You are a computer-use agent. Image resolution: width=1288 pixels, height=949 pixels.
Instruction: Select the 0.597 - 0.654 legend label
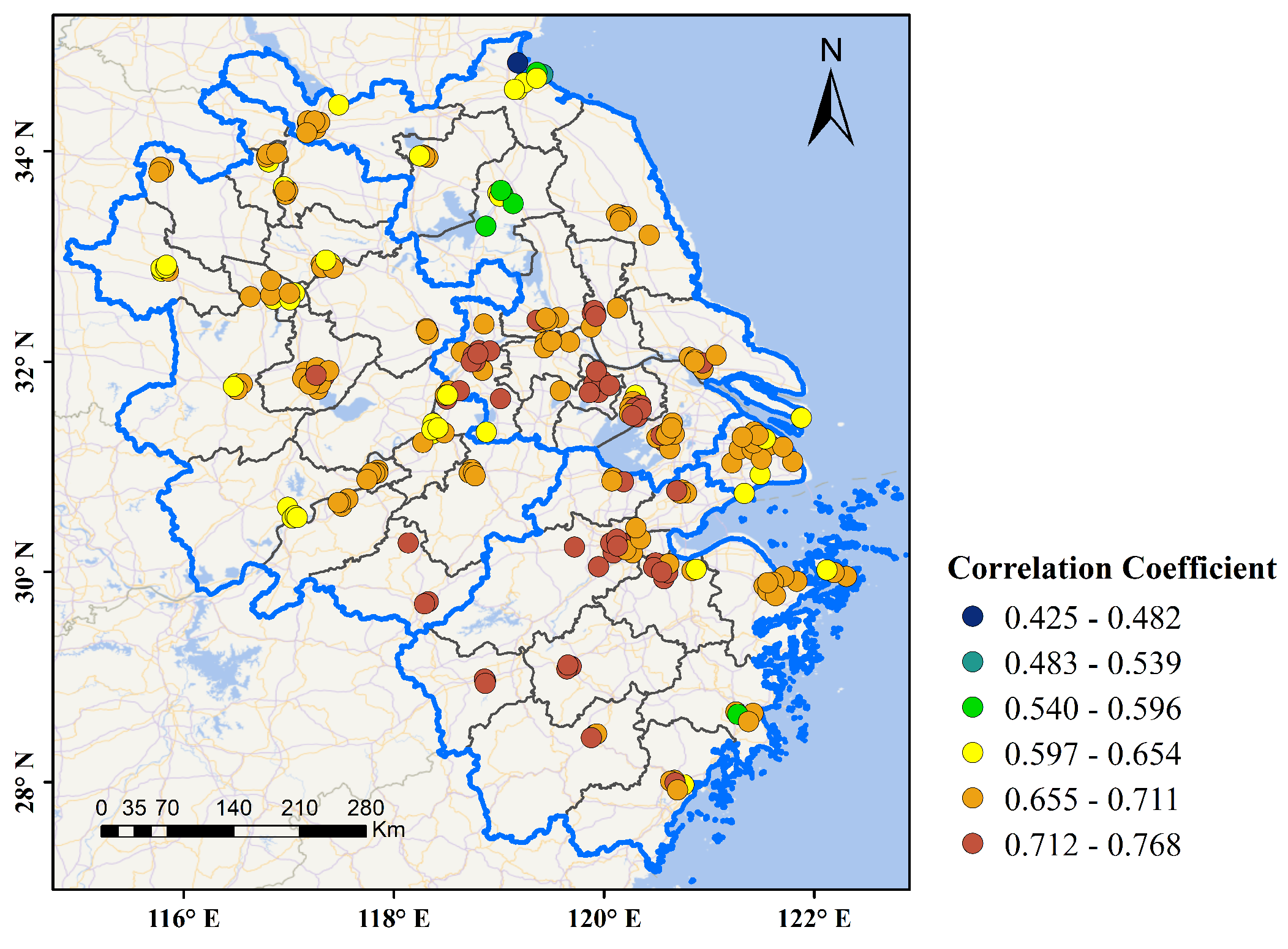point(1092,754)
